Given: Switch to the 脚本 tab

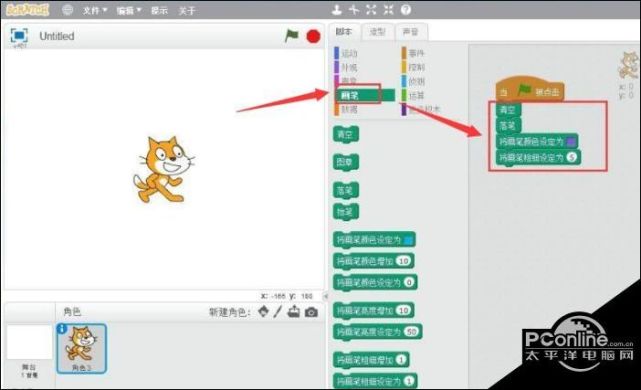Looking at the screenshot, I should pos(344,31).
